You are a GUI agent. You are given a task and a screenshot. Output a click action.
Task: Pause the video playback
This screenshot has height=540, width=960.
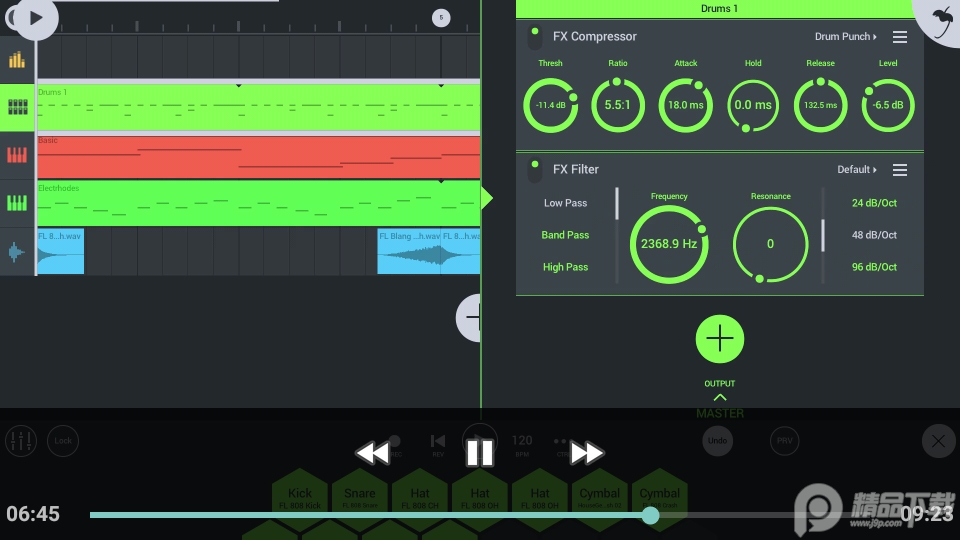point(479,453)
